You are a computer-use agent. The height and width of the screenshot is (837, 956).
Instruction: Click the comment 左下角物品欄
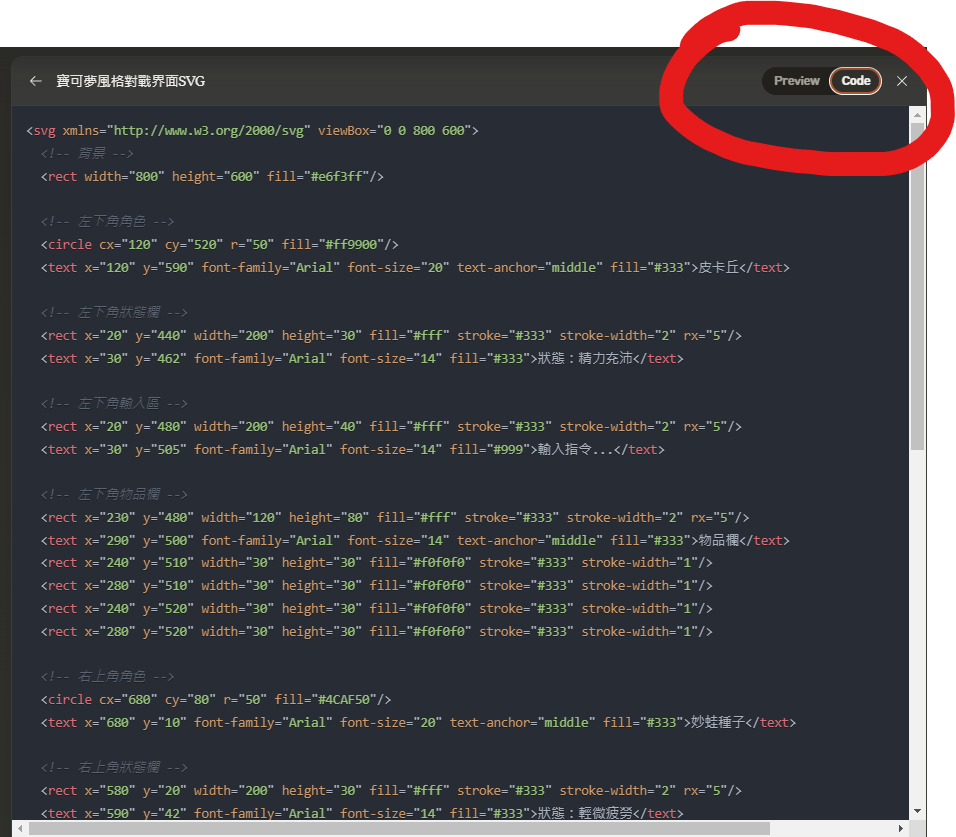point(114,494)
